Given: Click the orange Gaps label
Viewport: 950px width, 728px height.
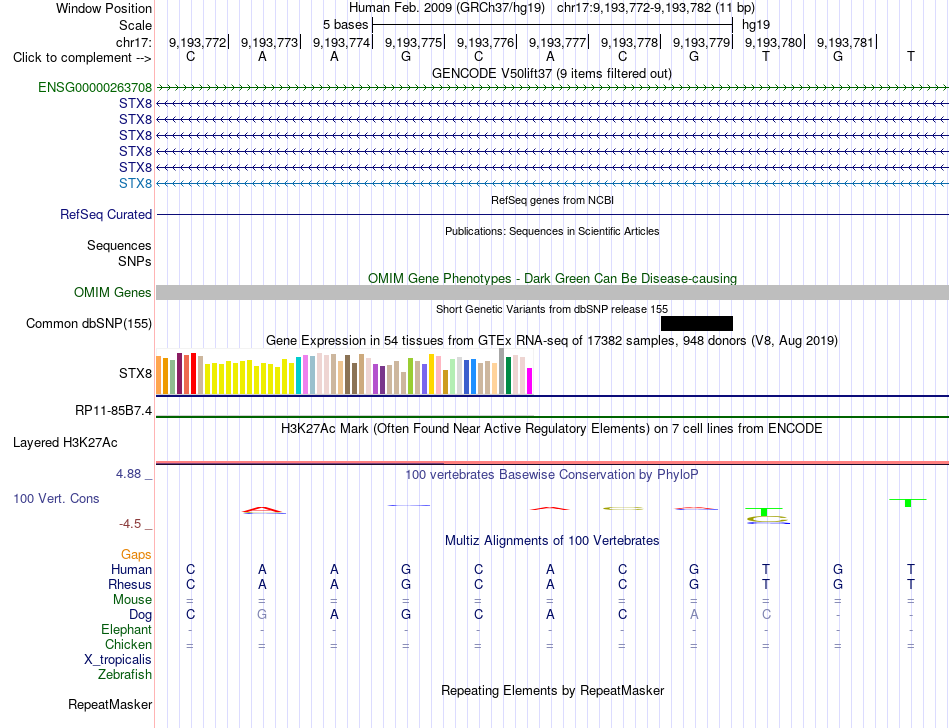Looking at the screenshot, I should point(136,555).
